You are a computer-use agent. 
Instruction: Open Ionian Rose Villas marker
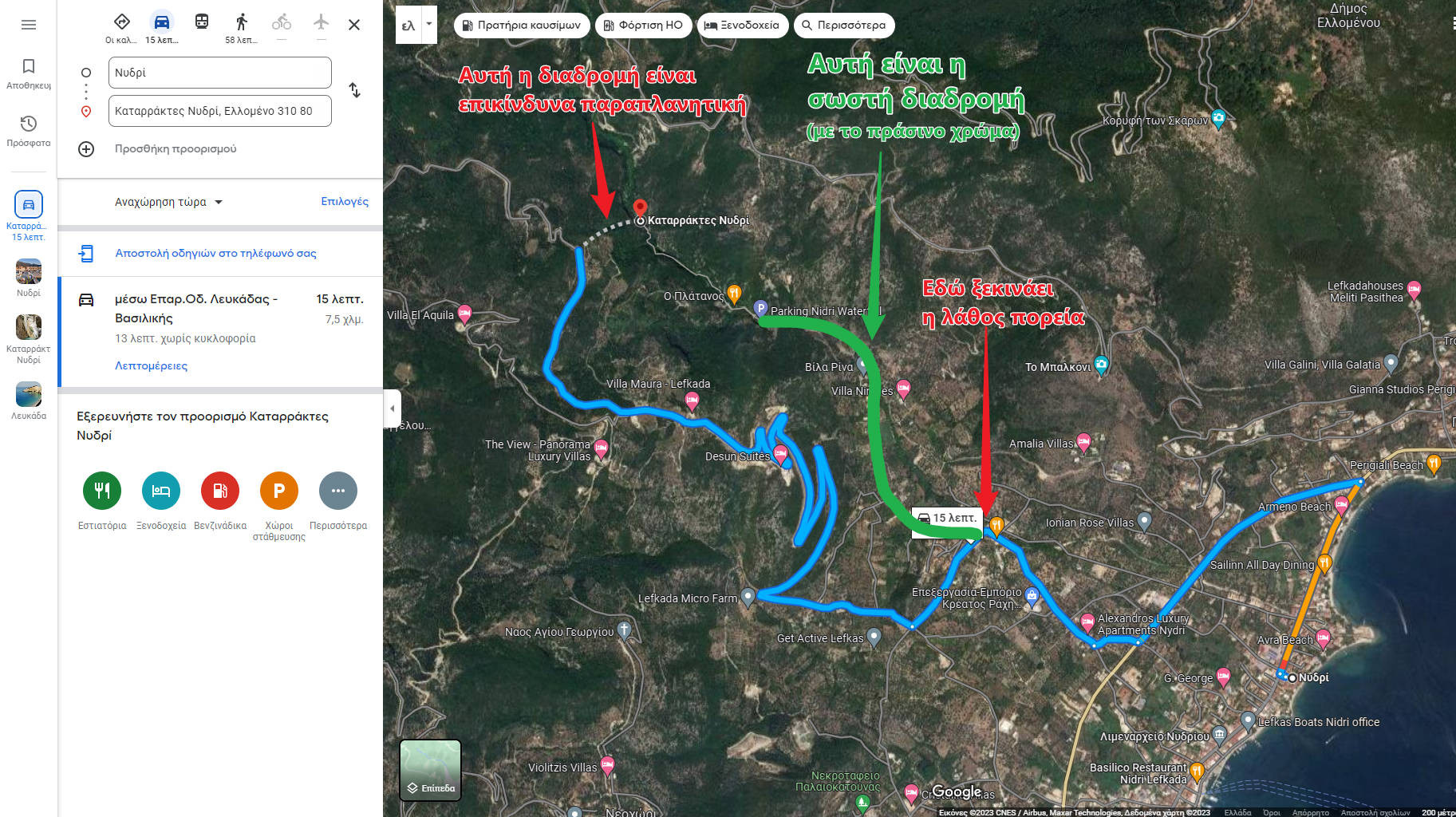click(1145, 521)
